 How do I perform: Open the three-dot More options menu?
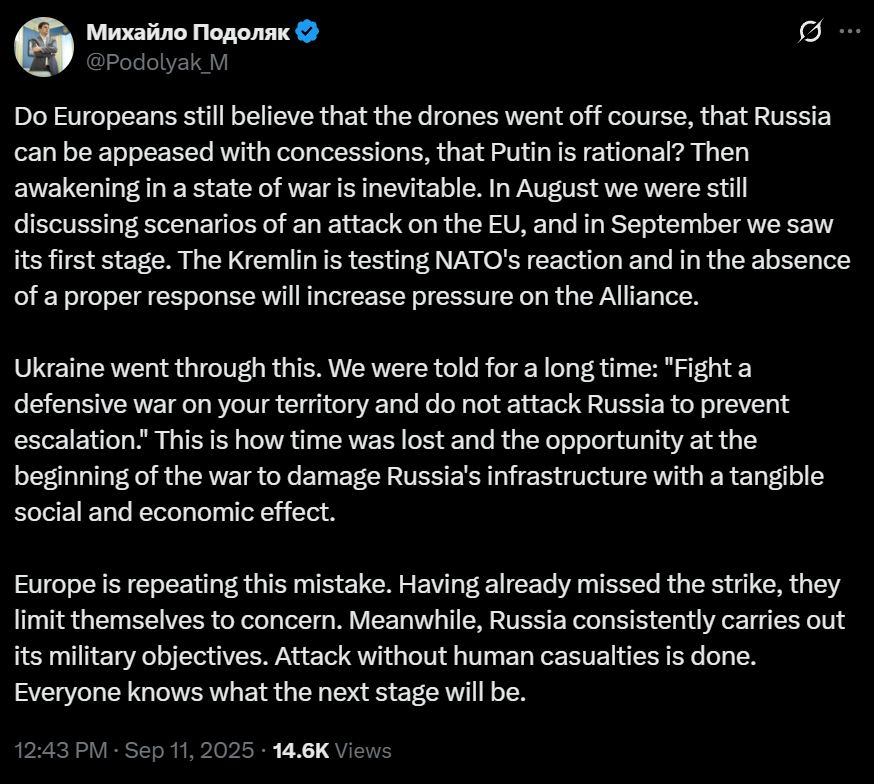click(849, 33)
